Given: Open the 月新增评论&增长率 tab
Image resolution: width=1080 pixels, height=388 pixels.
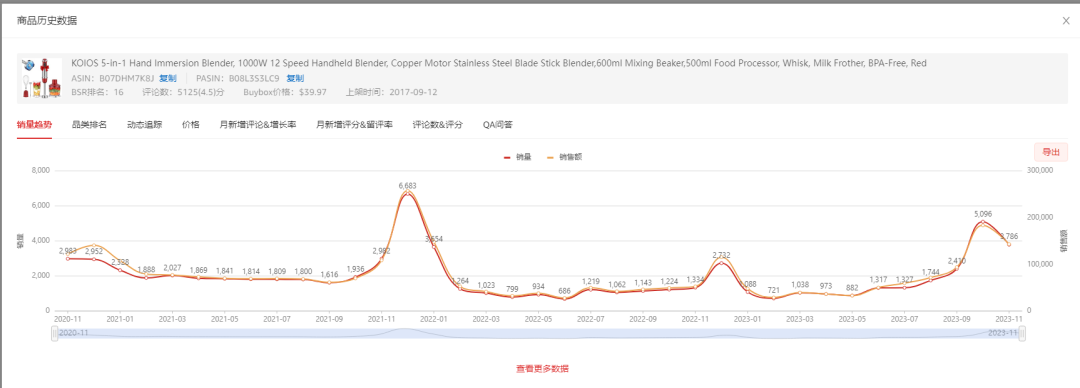Looking at the screenshot, I should 258,125.
